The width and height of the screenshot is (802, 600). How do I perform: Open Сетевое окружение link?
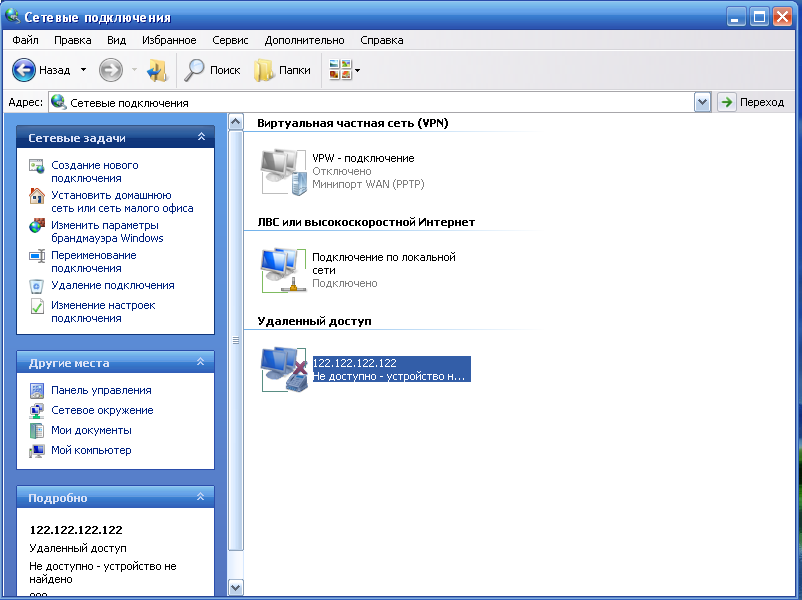click(102, 410)
